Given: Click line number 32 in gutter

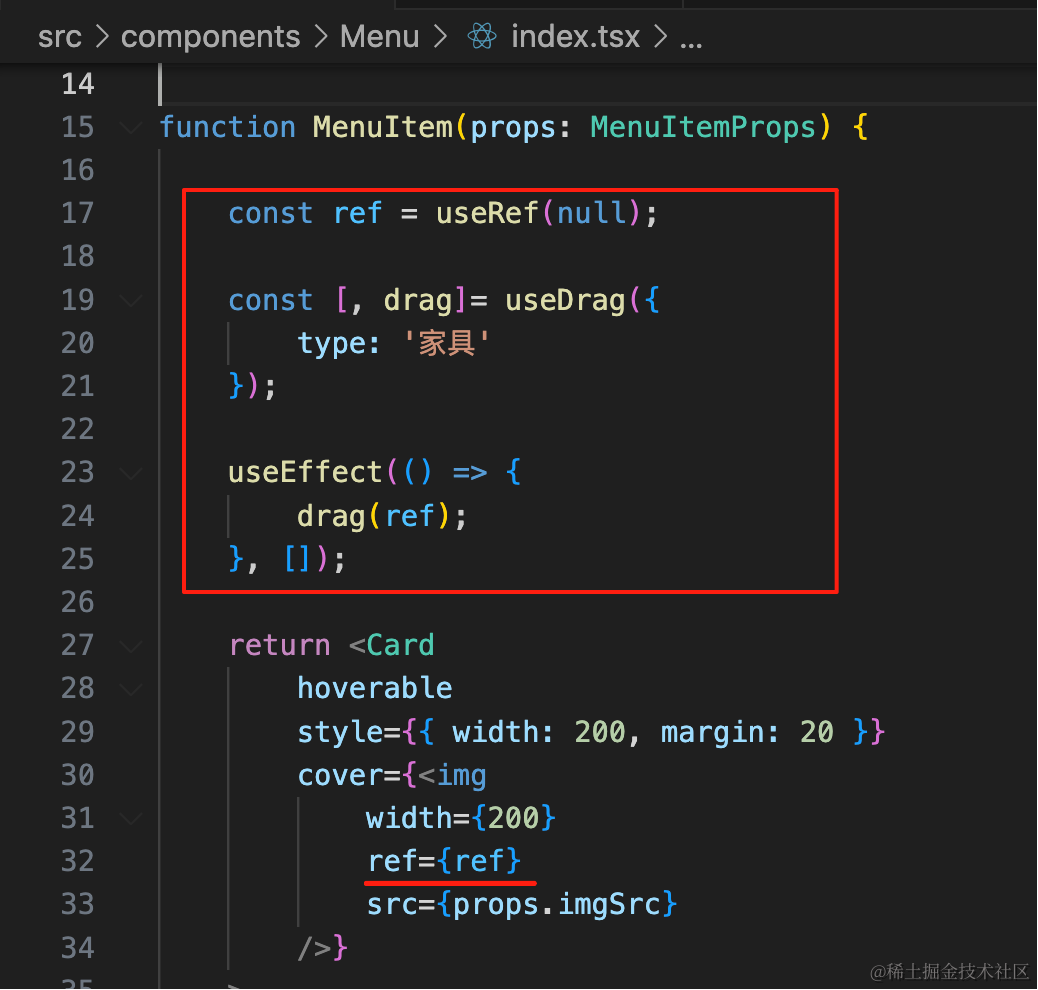Looking at the screenshot, I should tap(77, 862).
